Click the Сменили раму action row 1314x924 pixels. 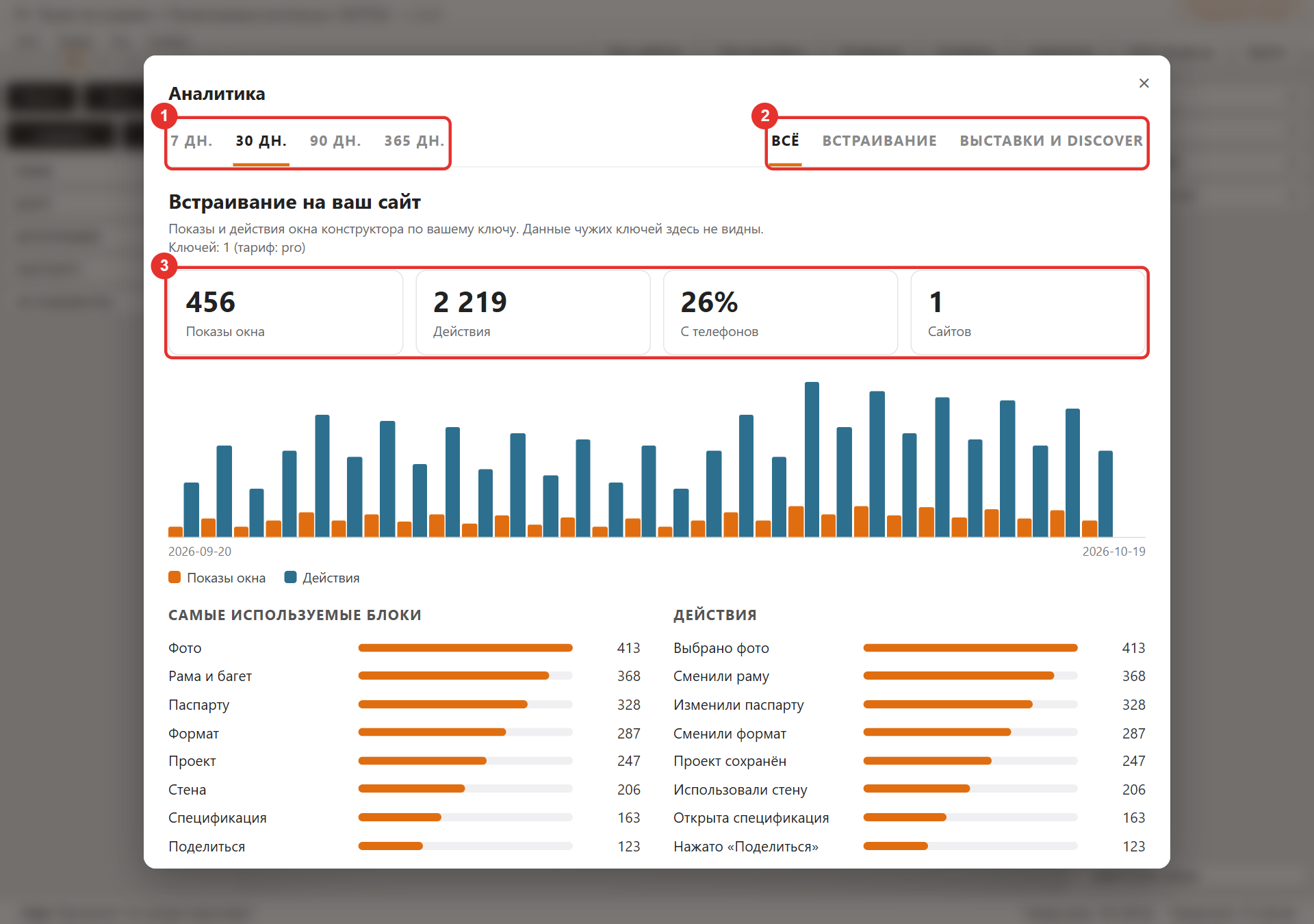tap(910, 676)
